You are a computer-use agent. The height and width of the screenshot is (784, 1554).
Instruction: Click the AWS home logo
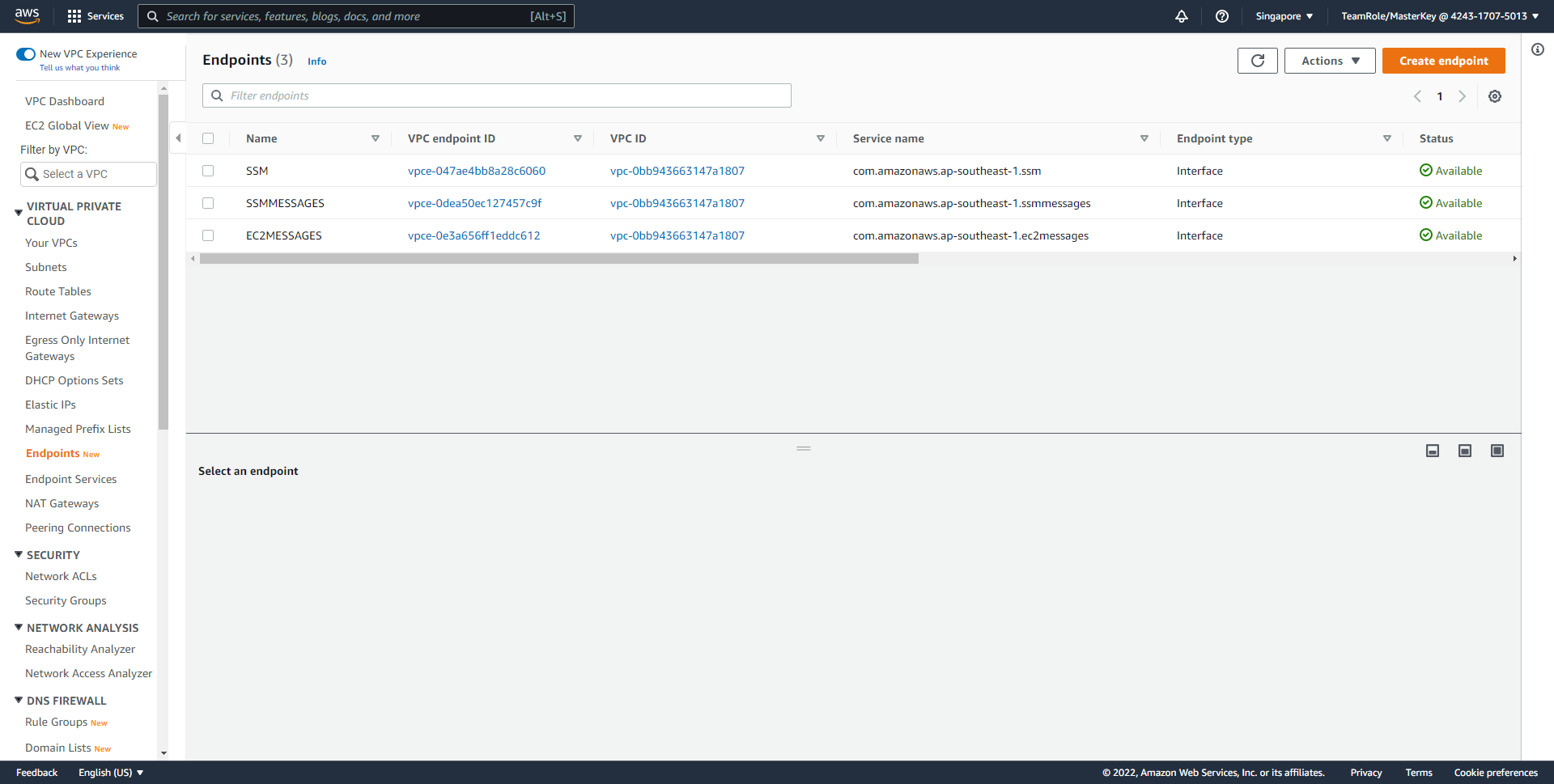pos(28,15)
